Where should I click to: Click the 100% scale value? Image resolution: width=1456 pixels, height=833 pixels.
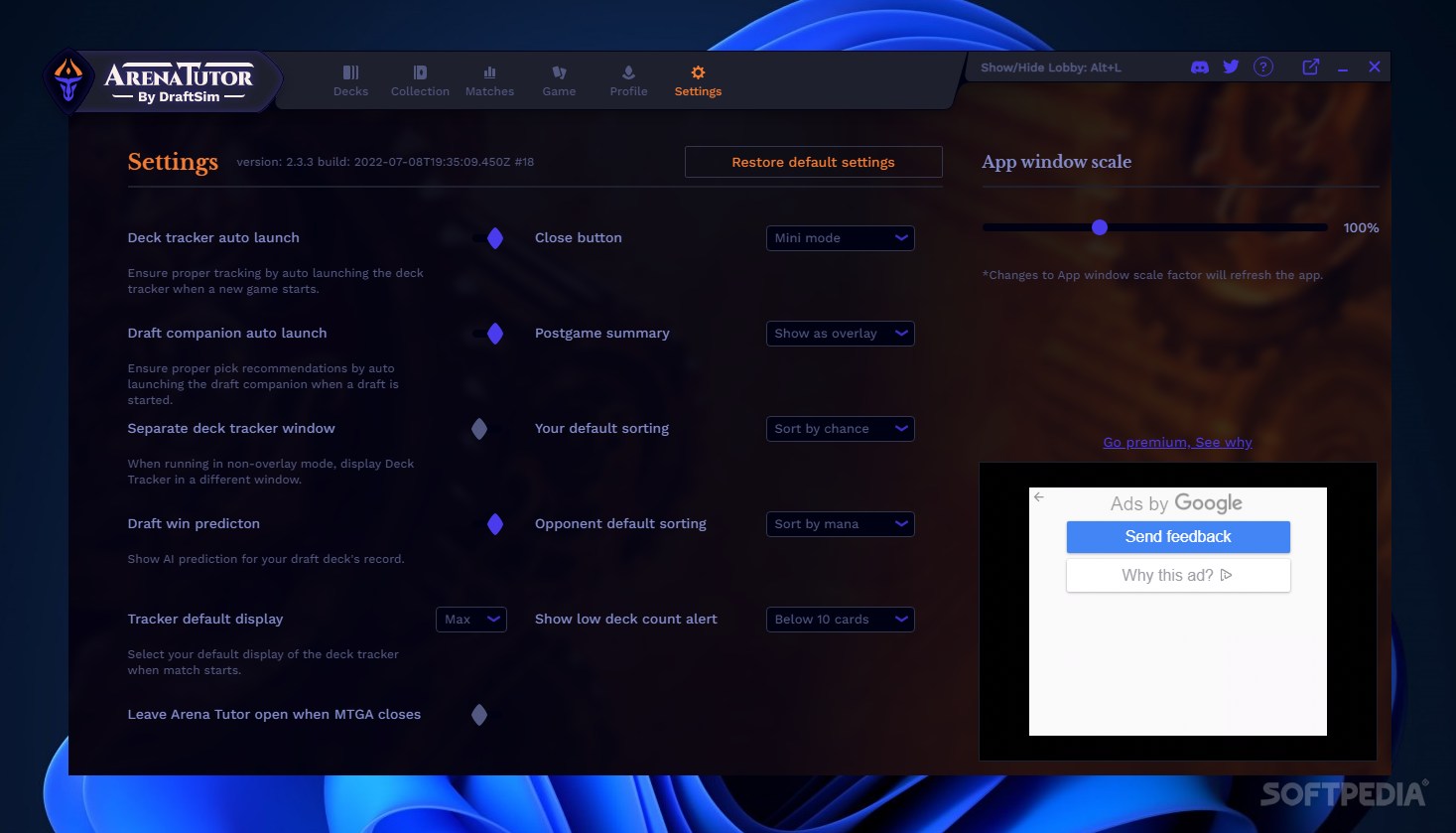coord(1361,228)
